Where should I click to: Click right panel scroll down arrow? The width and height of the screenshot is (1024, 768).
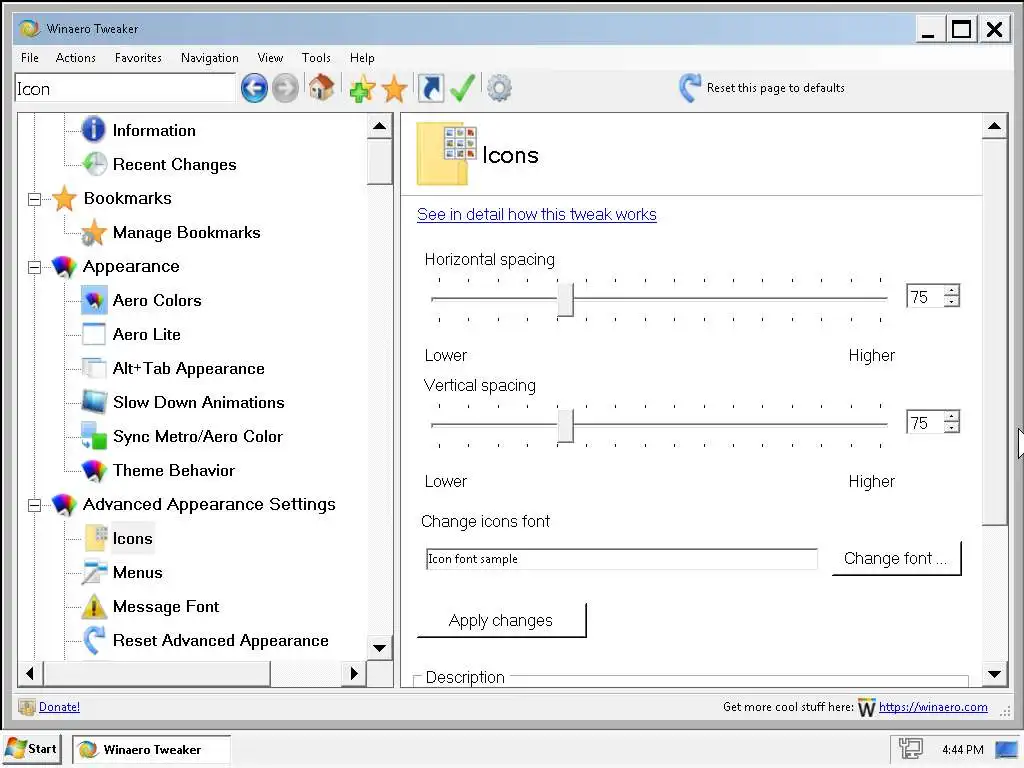pos(995,674)
